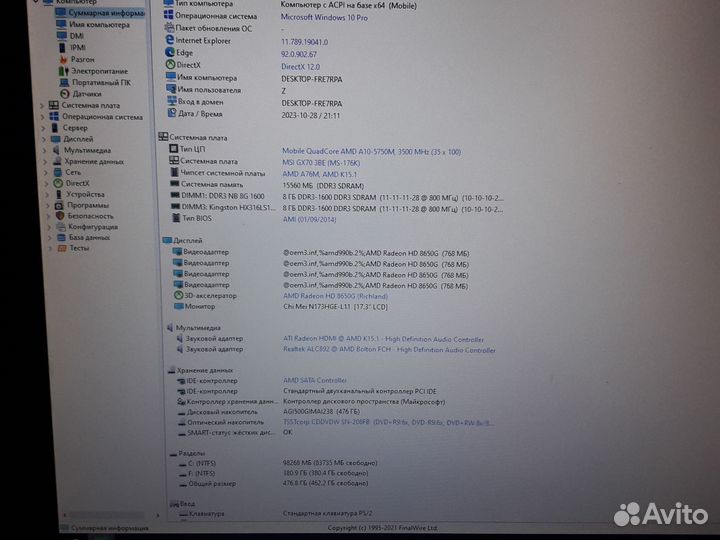Click the Internet Explorer row icon

[x=169, y=40]
